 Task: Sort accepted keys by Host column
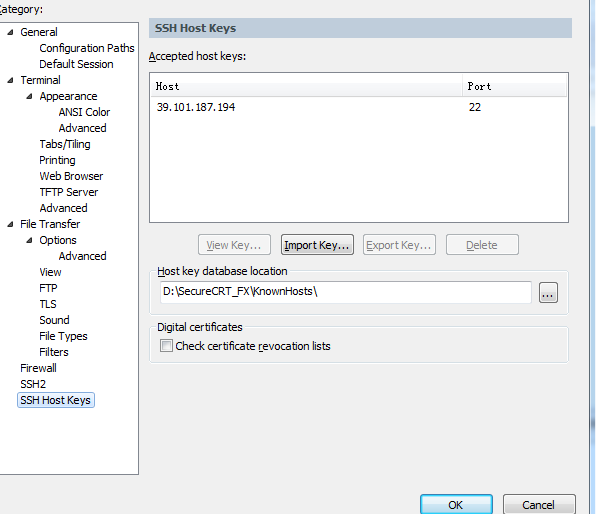pos(306,86)
